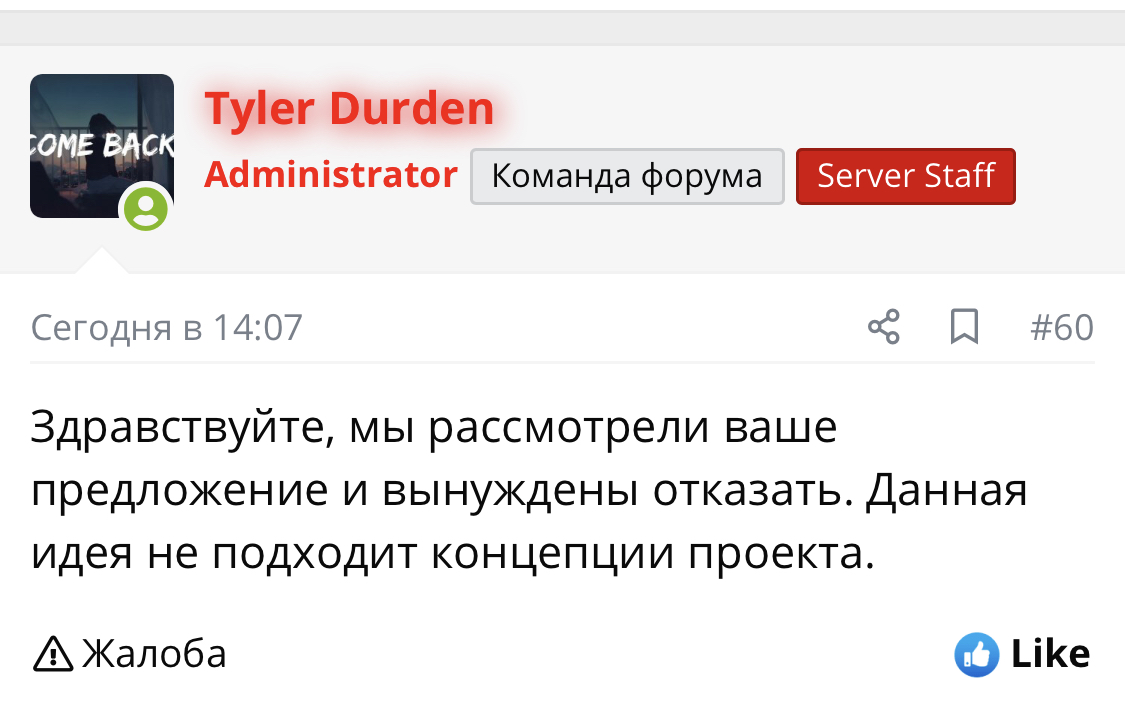The width and height of the screenshot is (1125, 710).
Task: Bookmark this post with the bookmark icon
Action: [x=964, y=327]
